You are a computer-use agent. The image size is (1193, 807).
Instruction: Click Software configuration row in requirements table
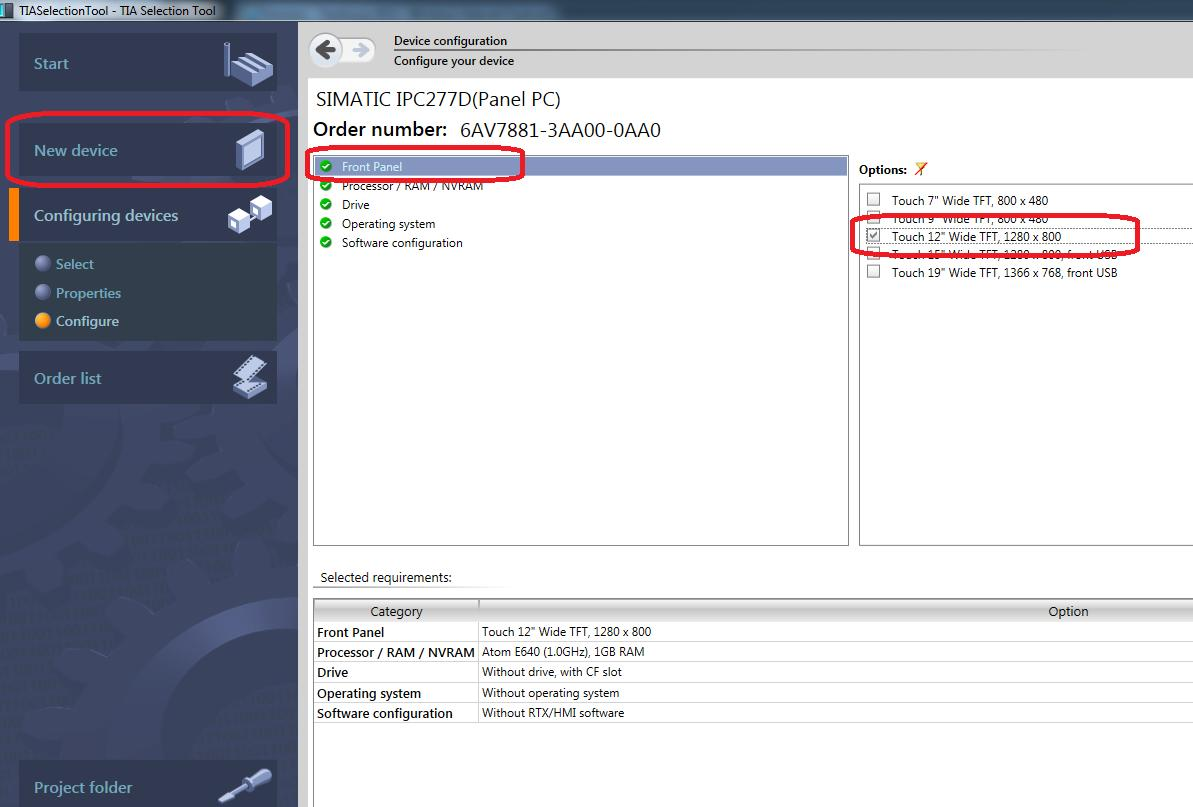tap(753, 713)
